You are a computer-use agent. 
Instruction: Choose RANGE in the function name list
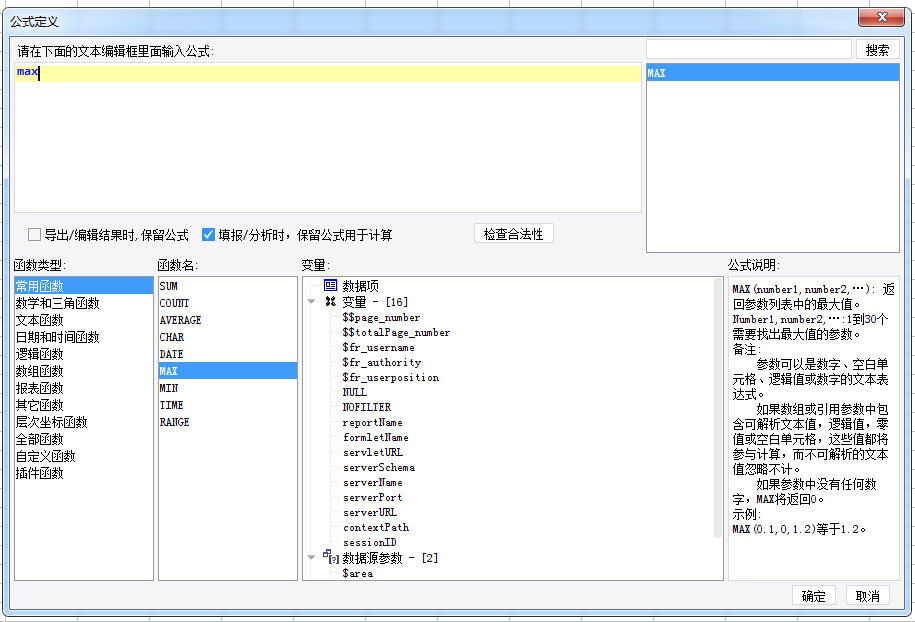[x=228, y=422]
